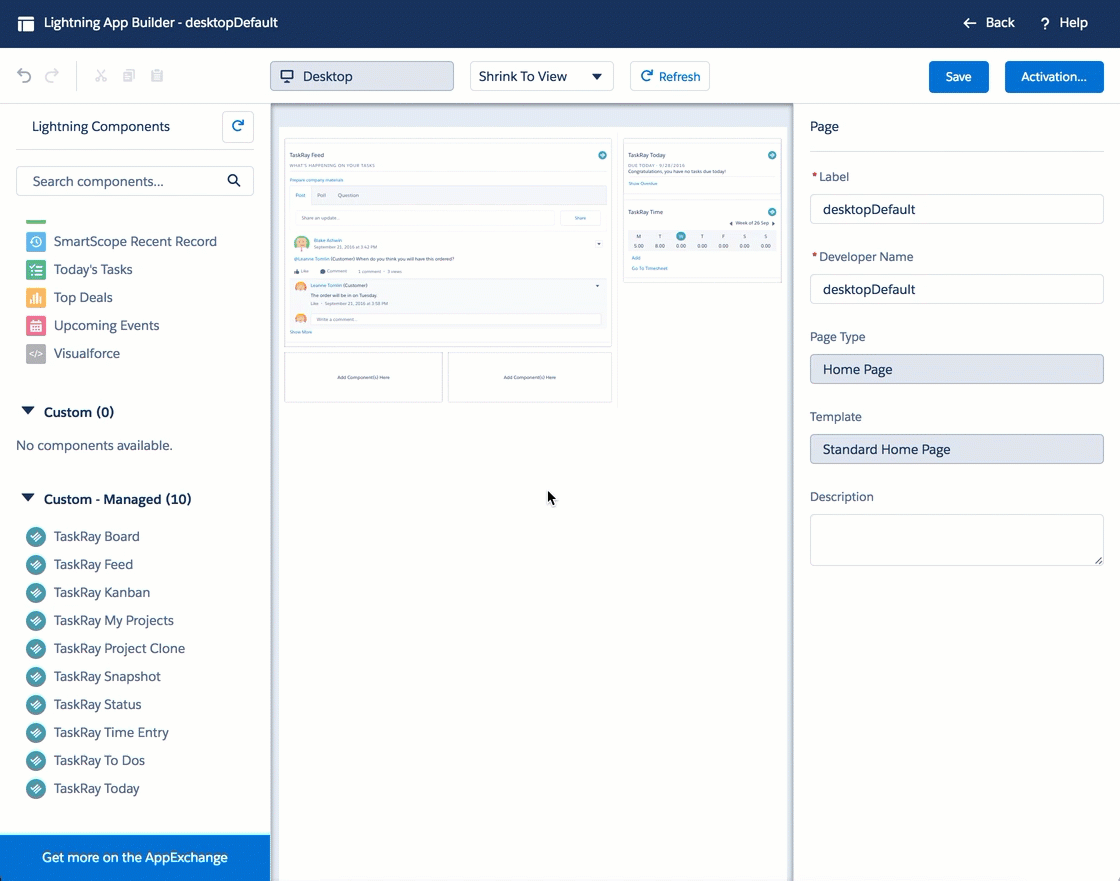Image resolution: width=1120 pixels, height=881 pixels.
Task: Click the cut scissors icon
Action: pyautogui.click(x=101, y=76)
